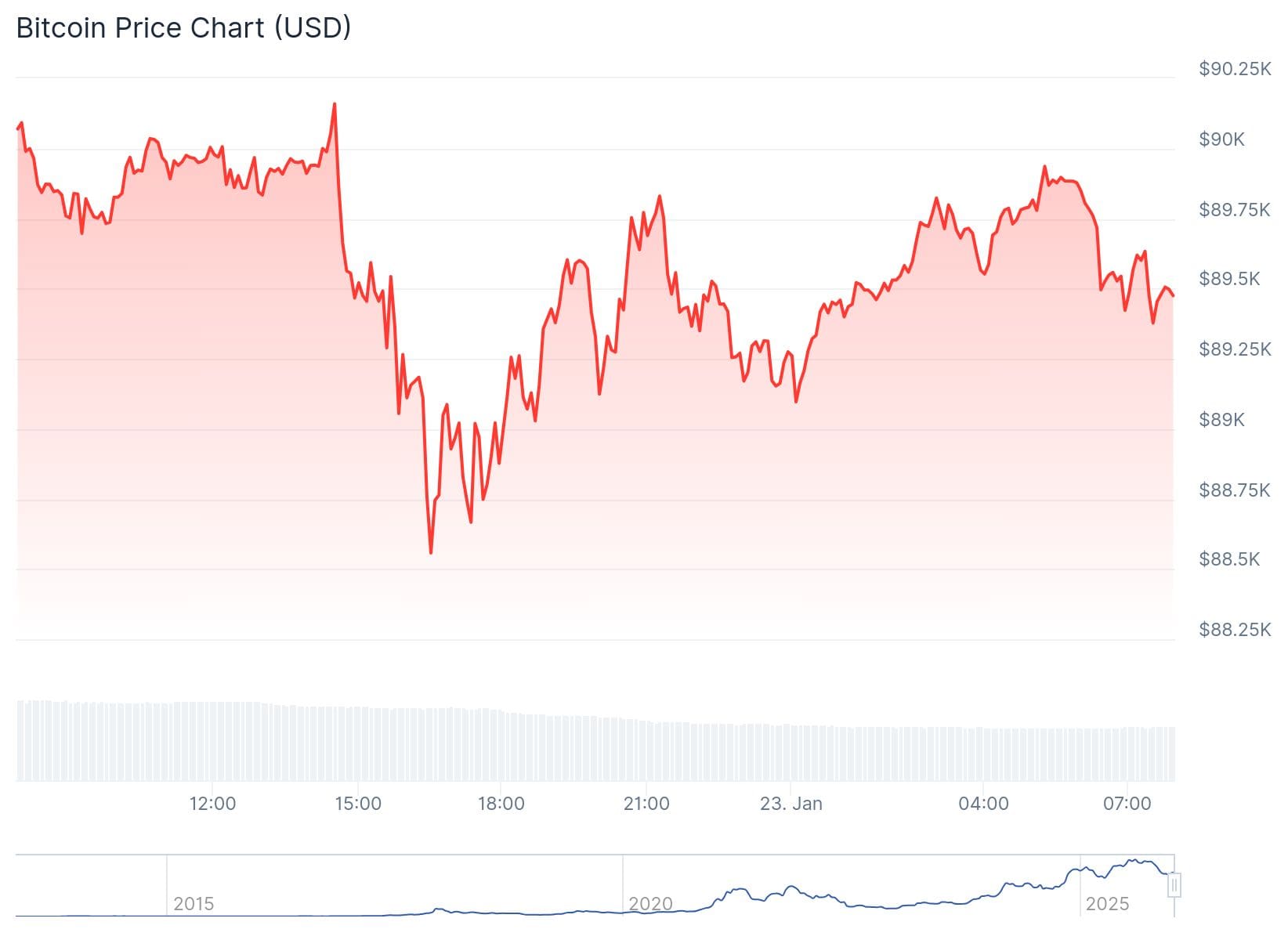Click the 07:00 time axis label
Viewport: 1288px width, 940px height.
coord(1127,804)
